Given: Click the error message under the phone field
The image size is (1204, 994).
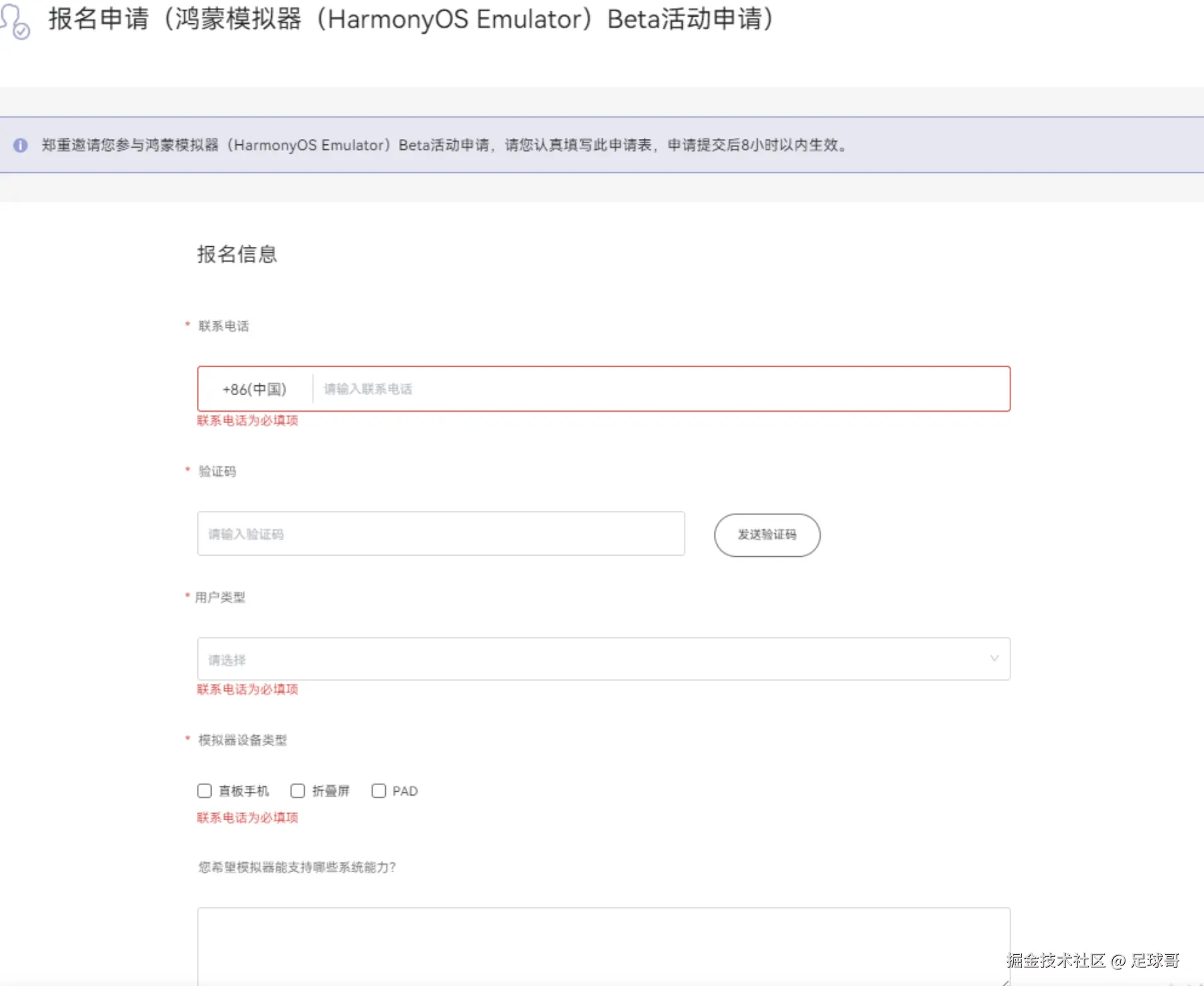Looking at the screenshot, I should [247, 420].
